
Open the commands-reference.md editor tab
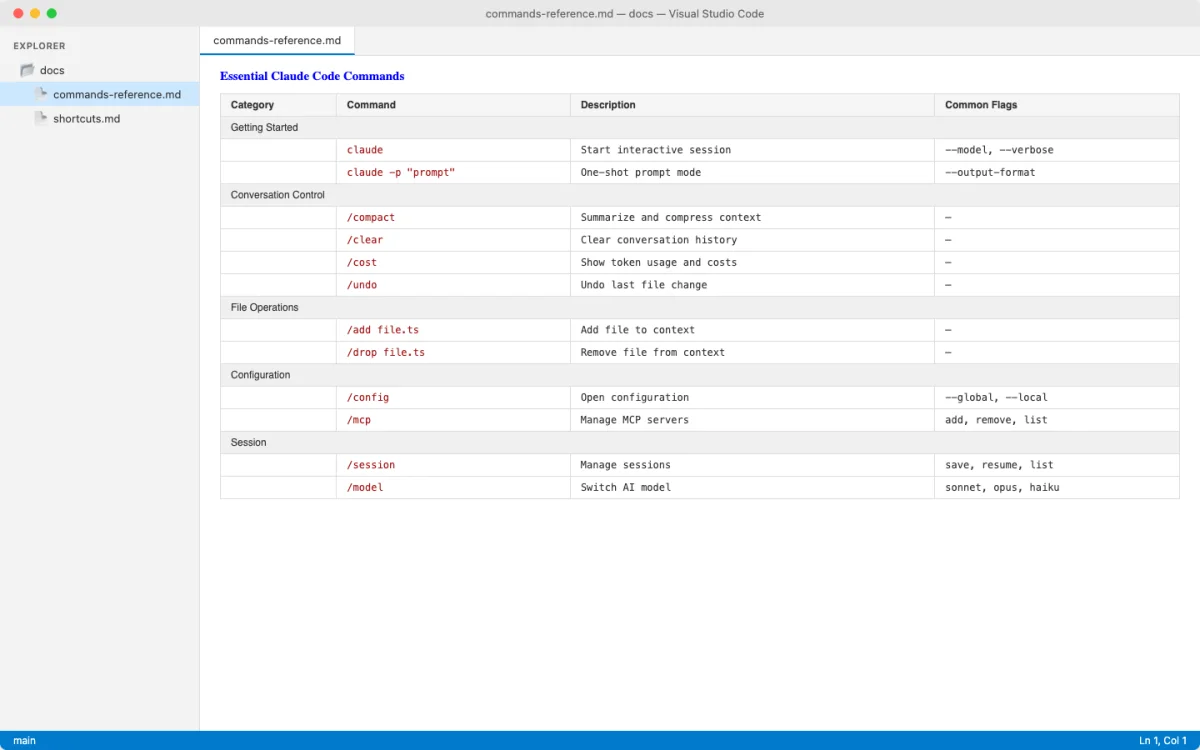pyautogui.click(x=277, y=41)
